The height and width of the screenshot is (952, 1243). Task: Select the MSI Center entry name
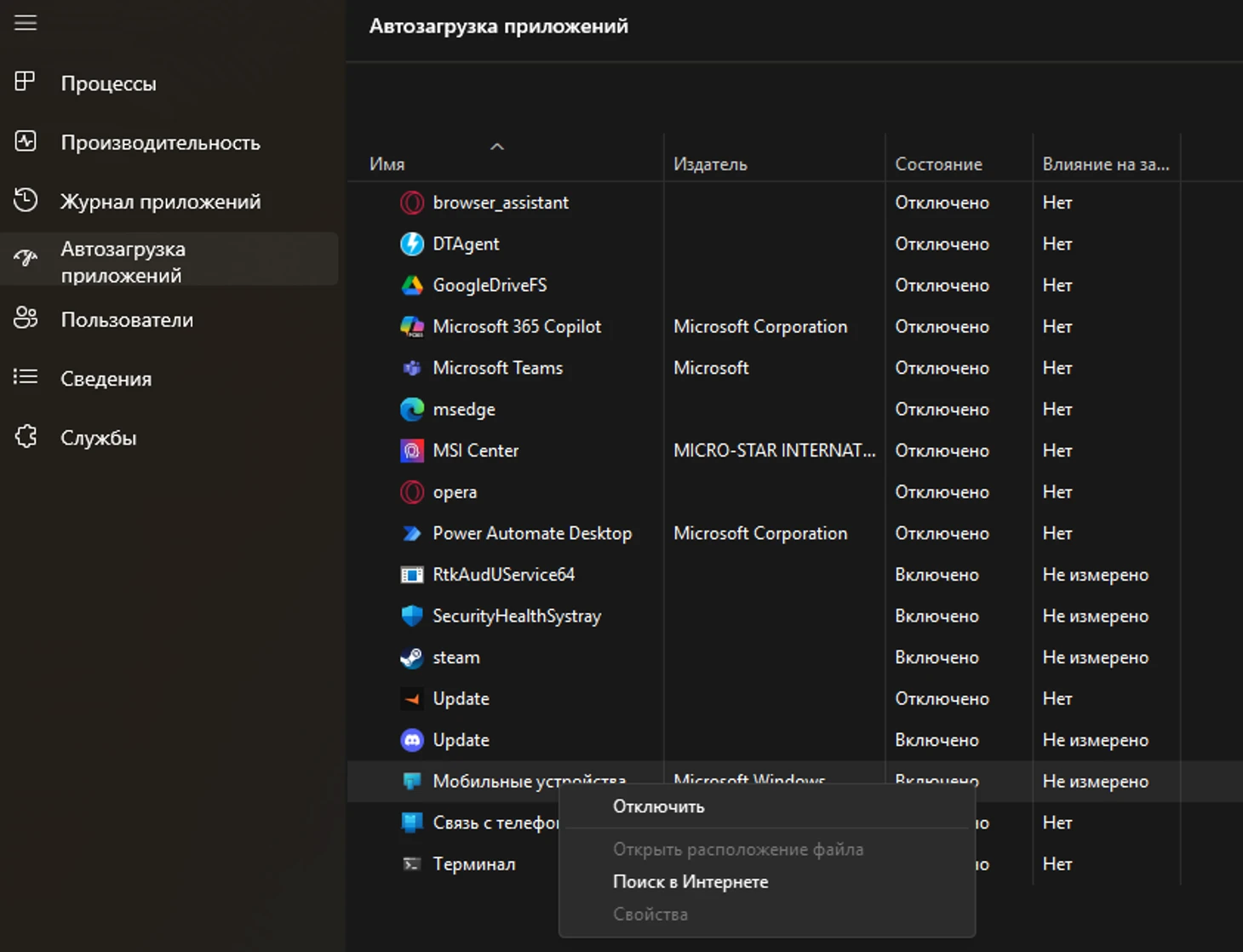click(x=476, y=450)
